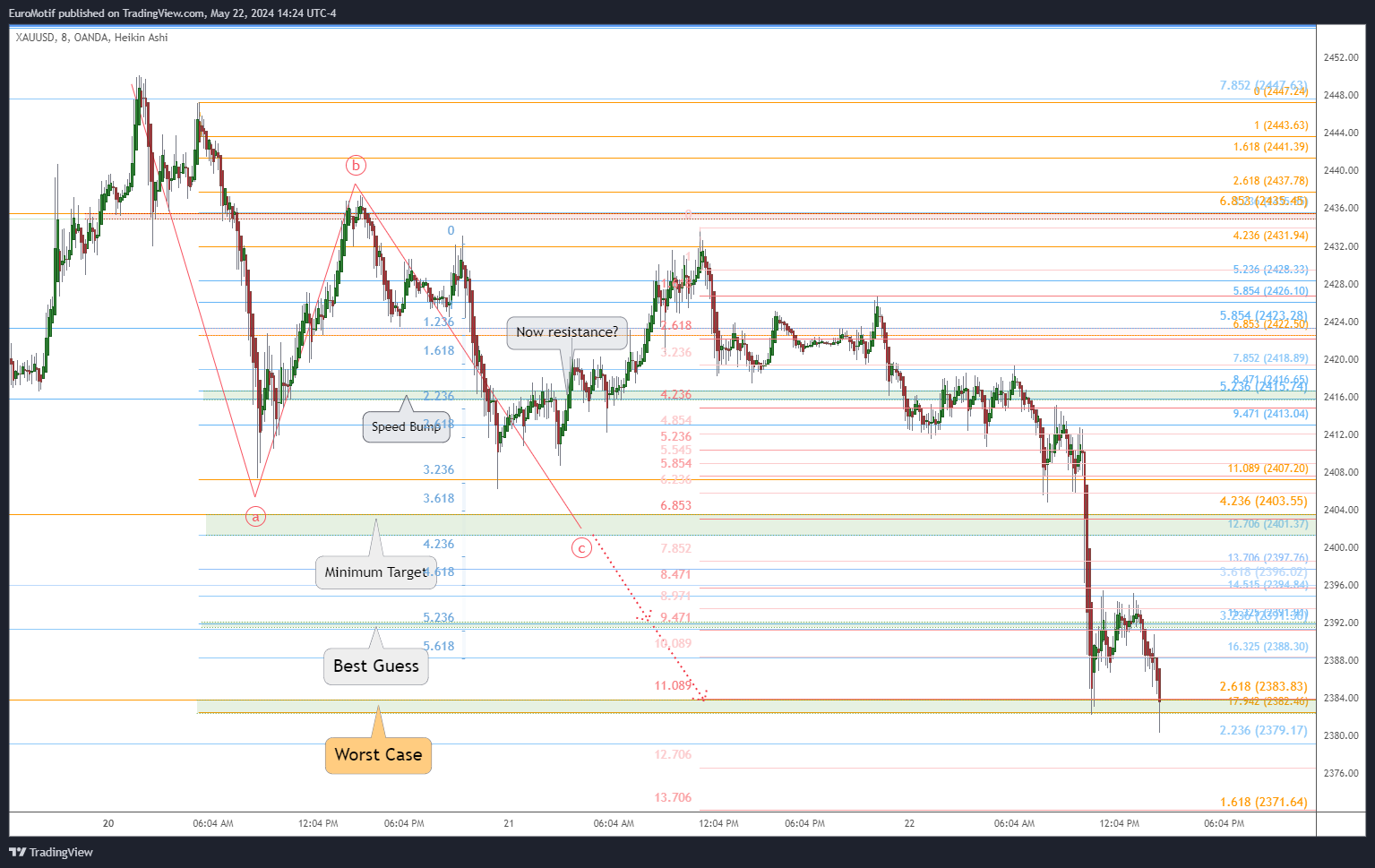The width and height of the screenshot is (1375, 868).
Task: Click the blue Fibonacci label '5.618' left set
Action: pyautogui.click(x=439, y=646)
